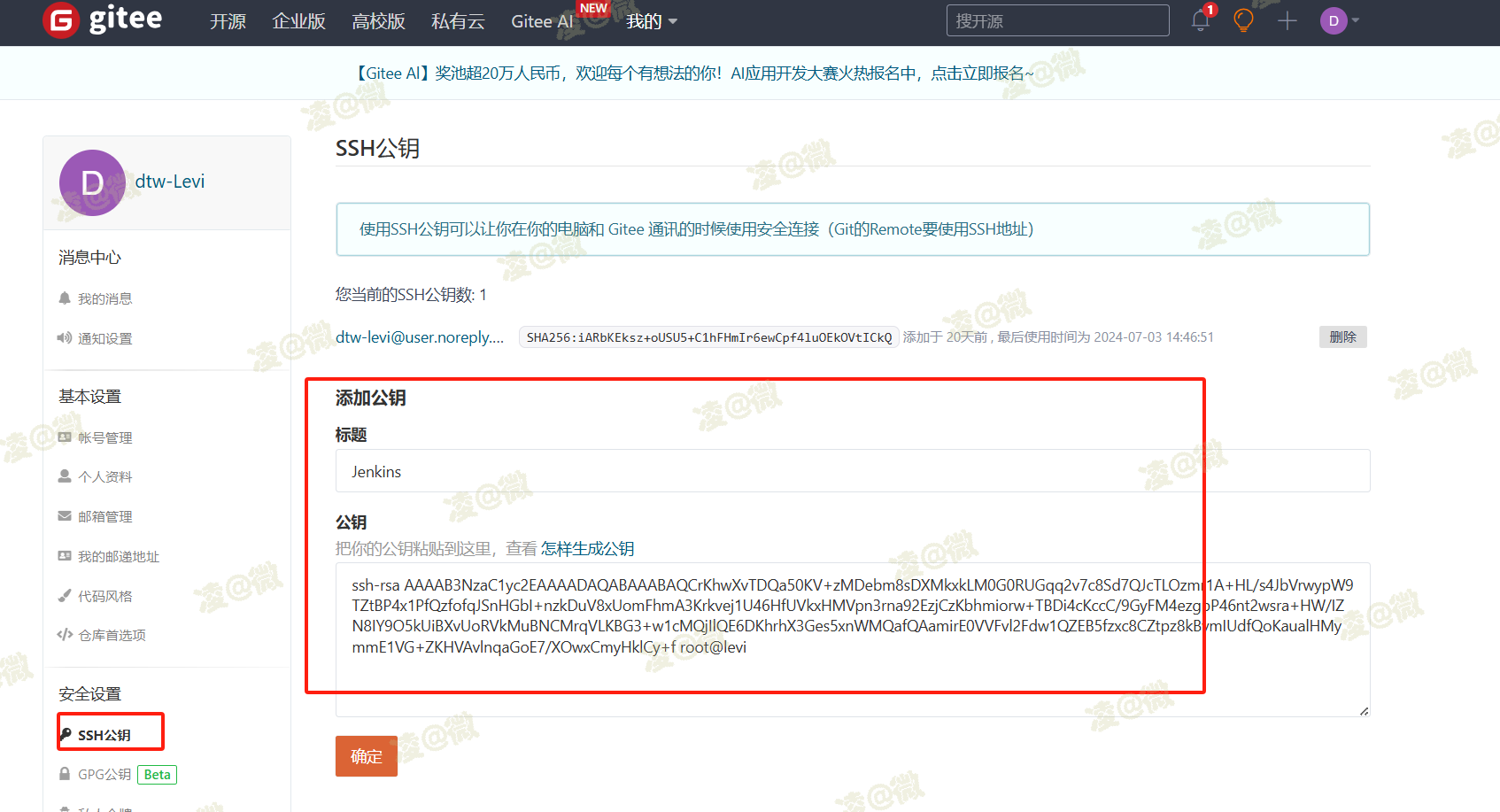Image resolution: width=1500 pixels, height=812 pixels.
Task: Submit the key with 确定 button
Action: 367,756
